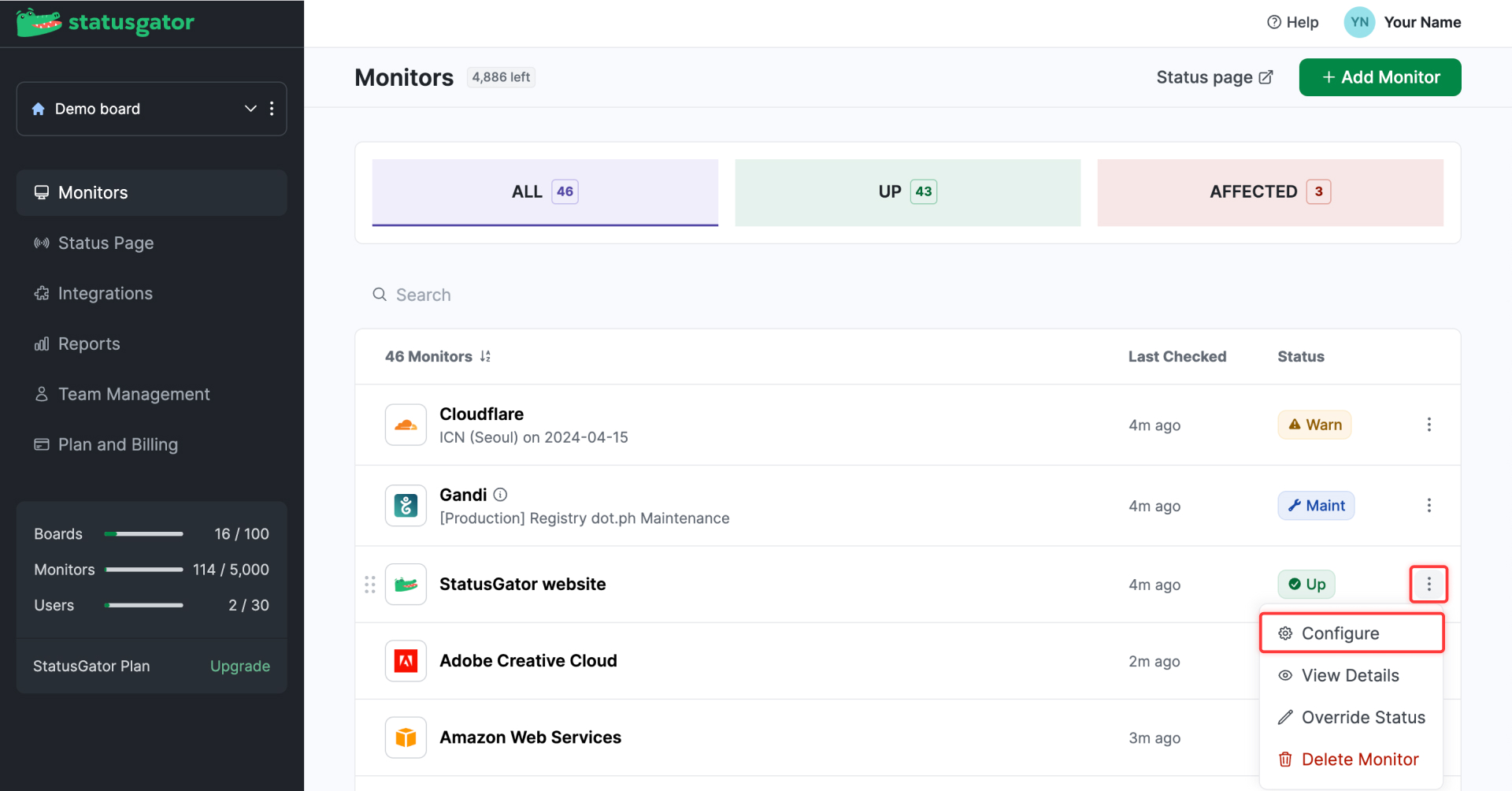
Task: Choose Configure from the context menu
Action: pos(1351,633)
